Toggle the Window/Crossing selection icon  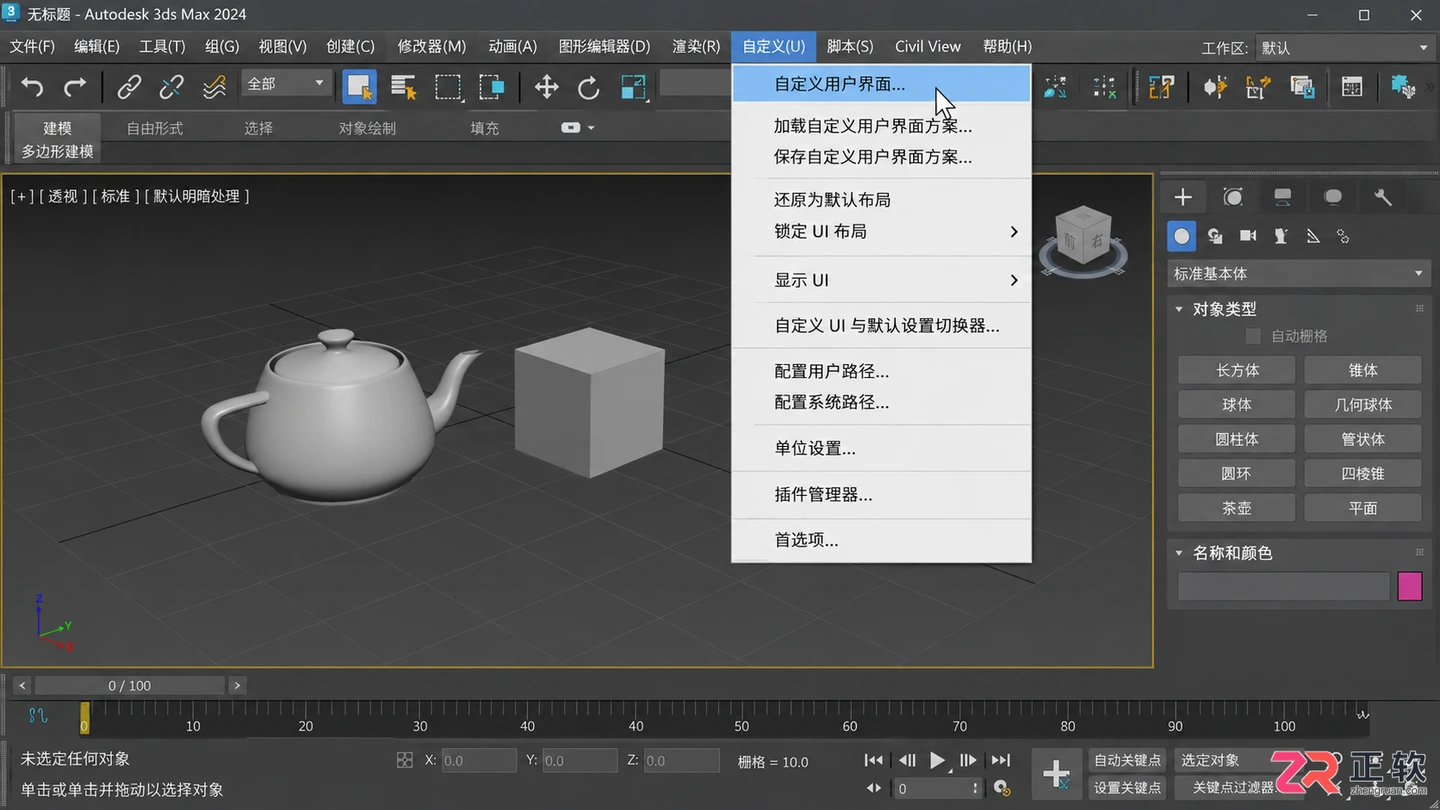(491, 87)
